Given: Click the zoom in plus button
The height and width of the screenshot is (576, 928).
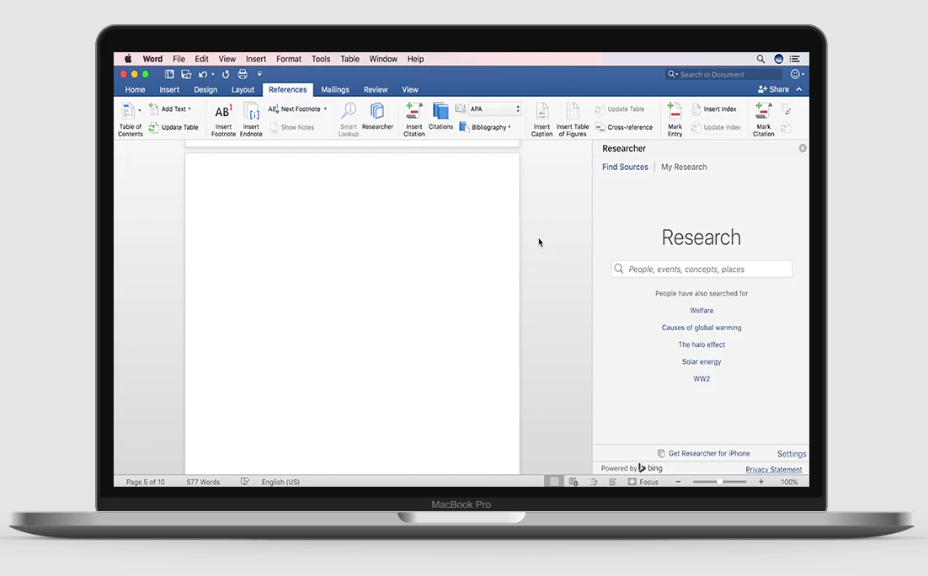Looking at the screenshot, I should 761,482.
